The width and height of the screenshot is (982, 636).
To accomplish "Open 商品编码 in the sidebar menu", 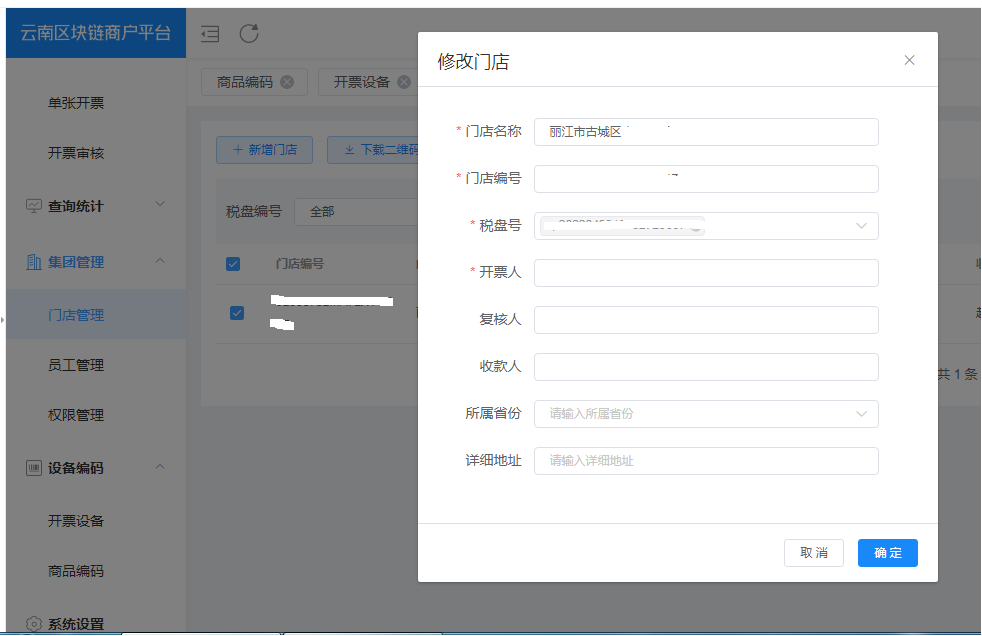I will click(76, 571).
